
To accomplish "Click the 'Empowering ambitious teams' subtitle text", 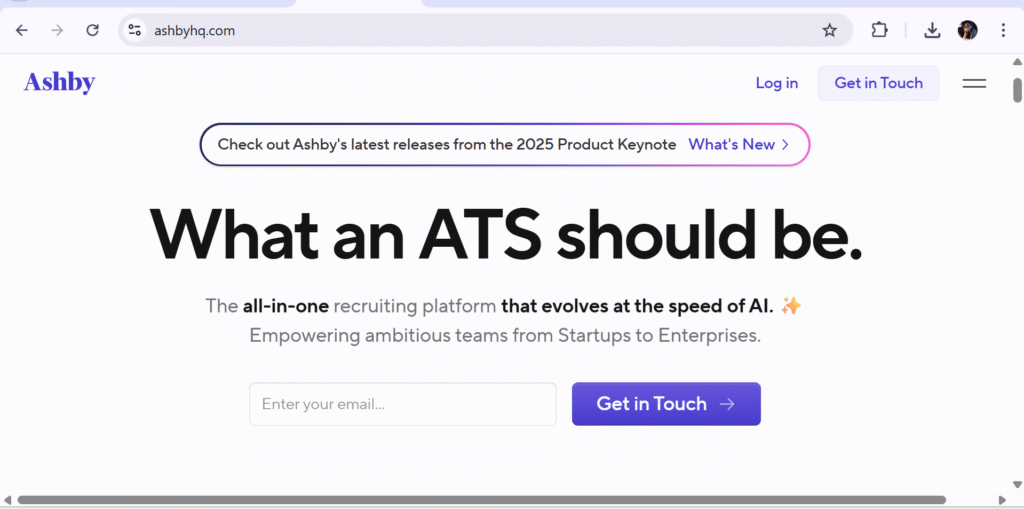I will 505,336.
